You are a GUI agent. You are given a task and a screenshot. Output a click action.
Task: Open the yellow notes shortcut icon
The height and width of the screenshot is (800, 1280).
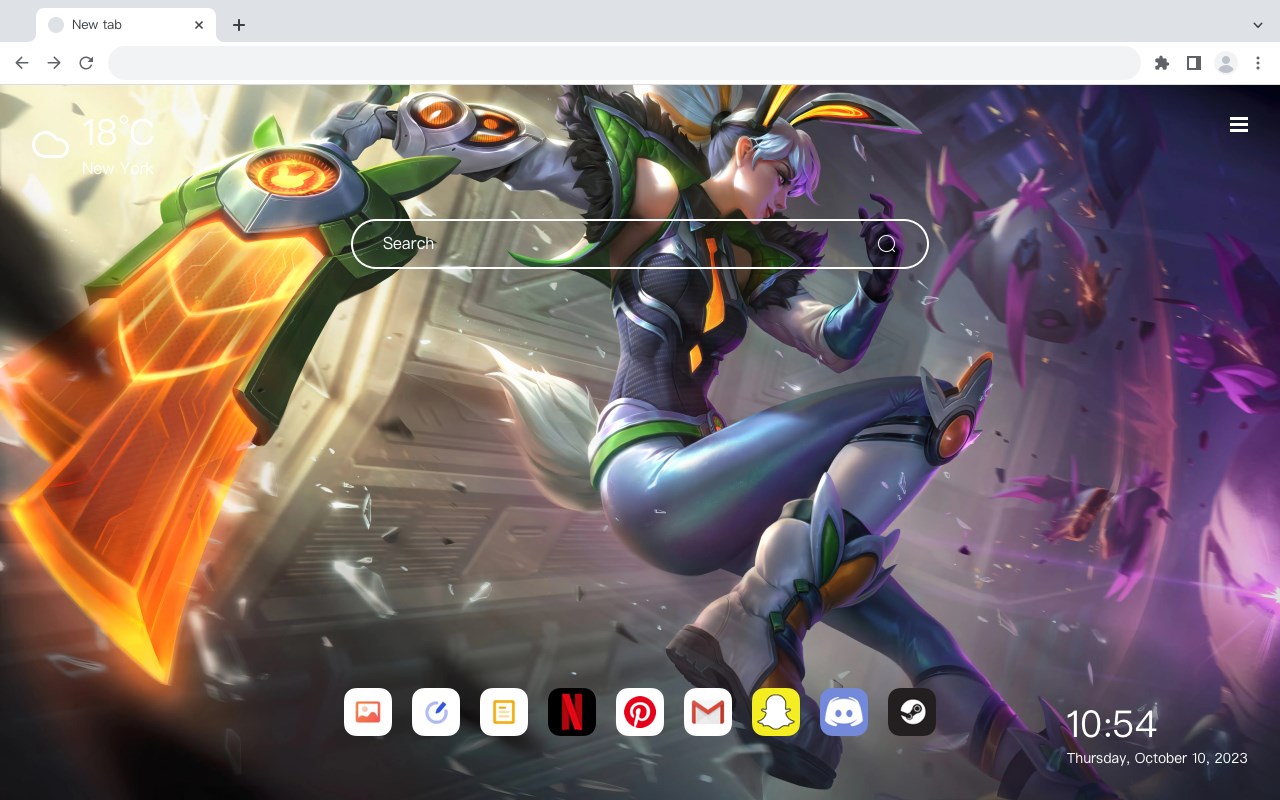[504, 712]
